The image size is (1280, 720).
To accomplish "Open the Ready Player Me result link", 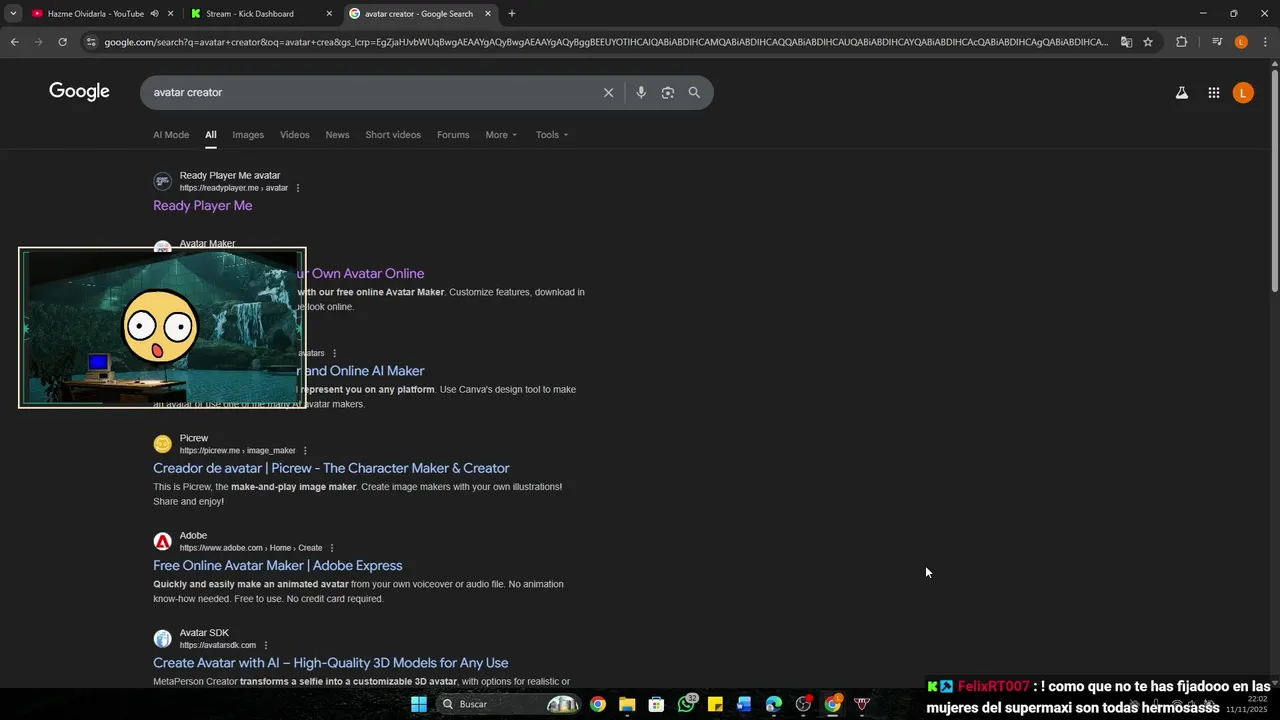I will point(202,205).
